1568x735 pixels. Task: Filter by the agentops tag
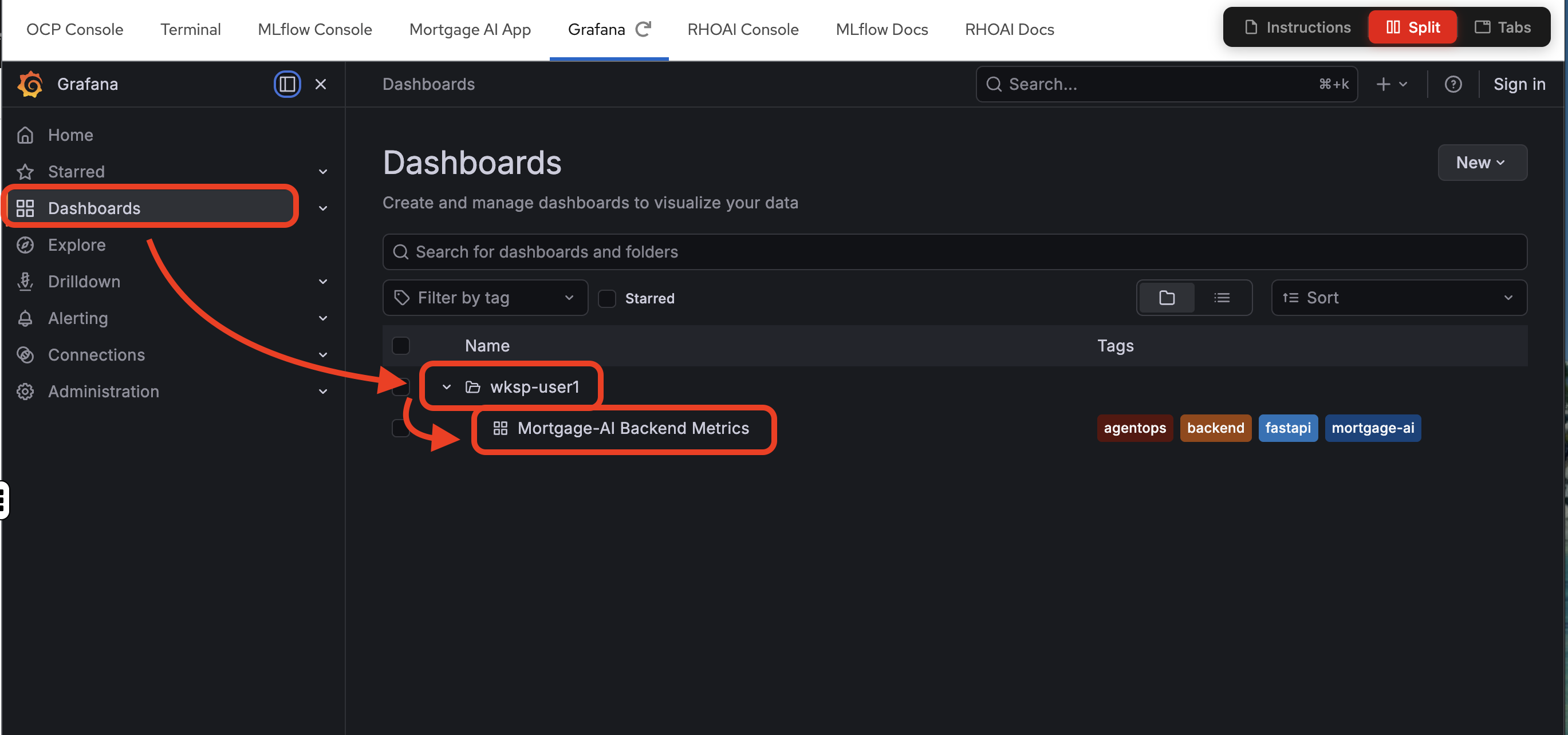point(1134,428)
